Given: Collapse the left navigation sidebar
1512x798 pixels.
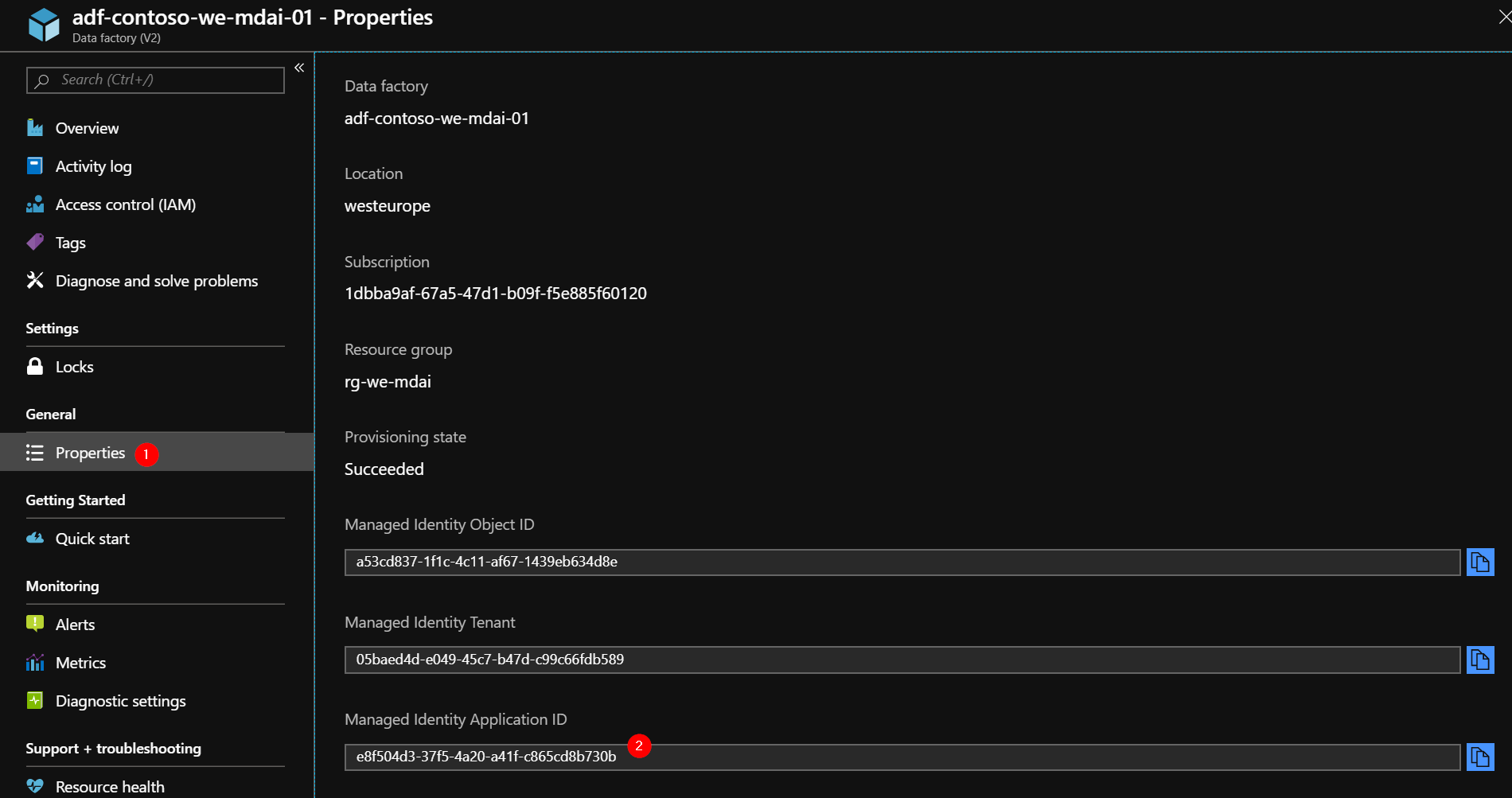Looking at the screenshot, I should (x=299, y=68).
